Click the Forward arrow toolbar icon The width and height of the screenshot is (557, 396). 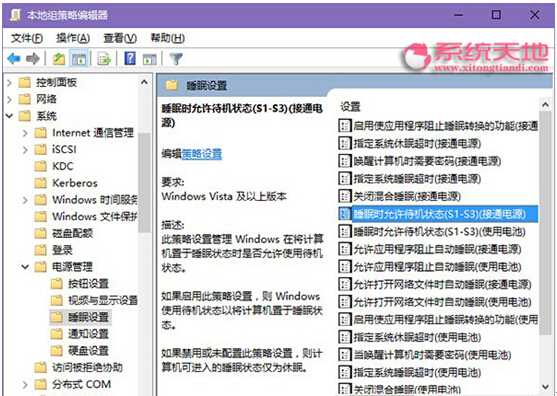[x=33, y=59]
